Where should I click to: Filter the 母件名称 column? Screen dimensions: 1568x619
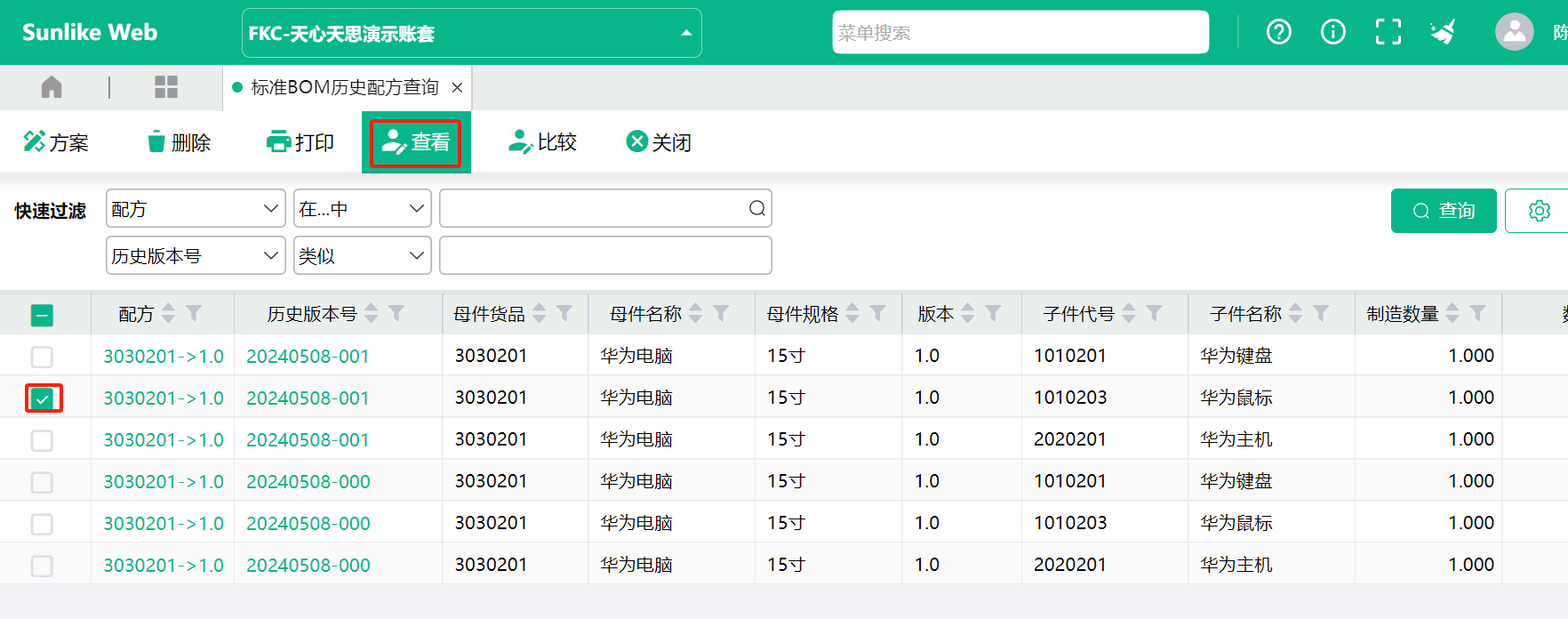pos(721,313)
